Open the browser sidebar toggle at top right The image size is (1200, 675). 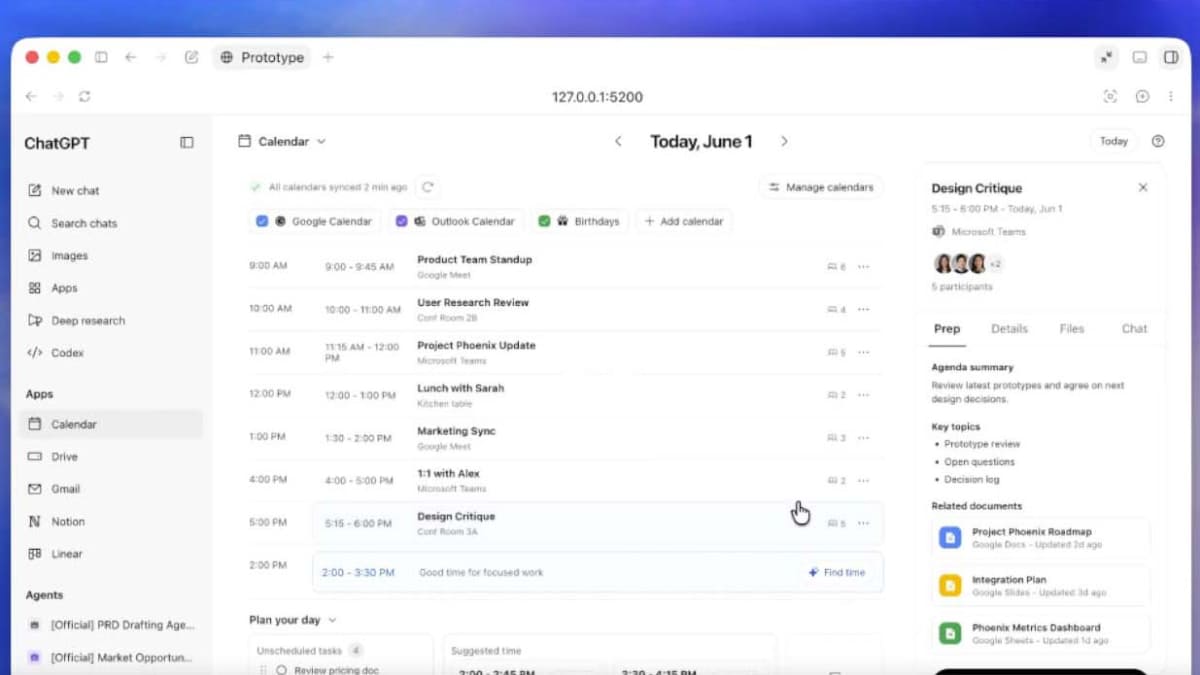coord(1170,58)
